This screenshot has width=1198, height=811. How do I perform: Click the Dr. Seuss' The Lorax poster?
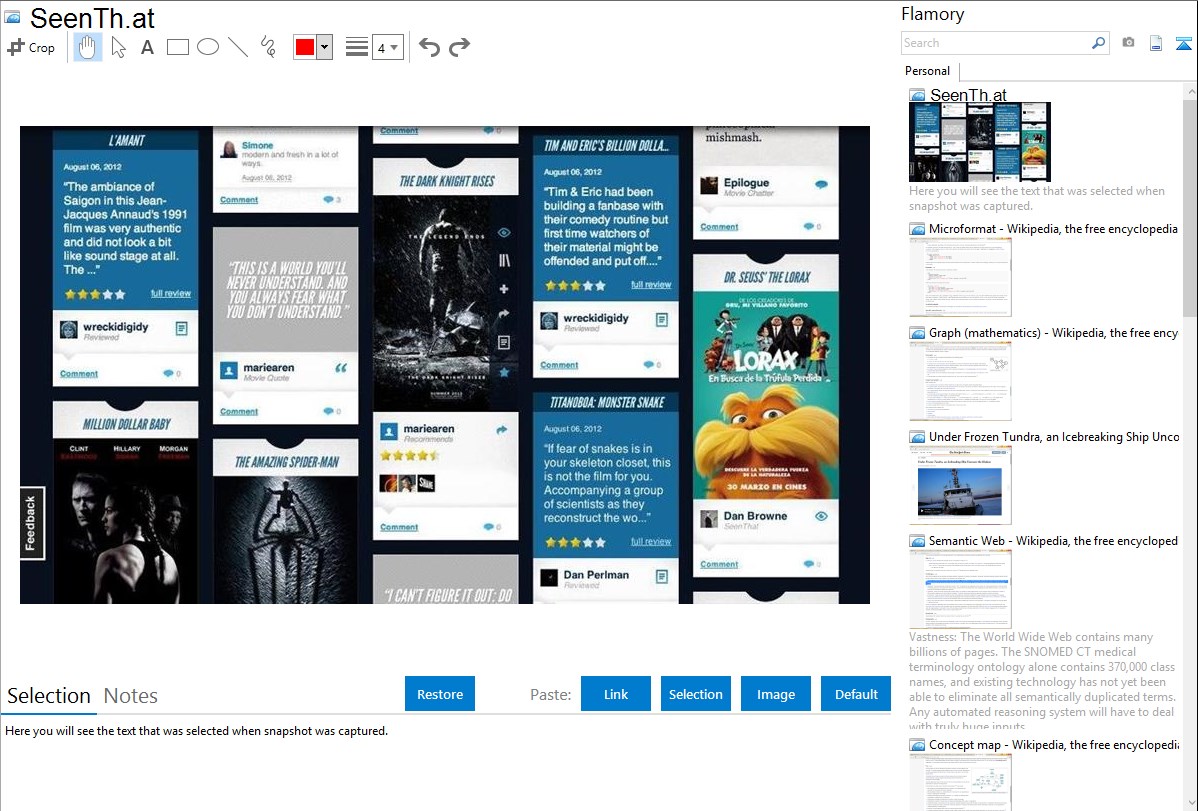[x=766, y=396]
